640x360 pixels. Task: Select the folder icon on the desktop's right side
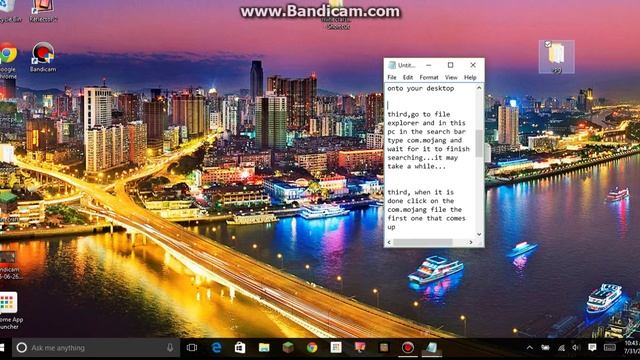[556, 57]
